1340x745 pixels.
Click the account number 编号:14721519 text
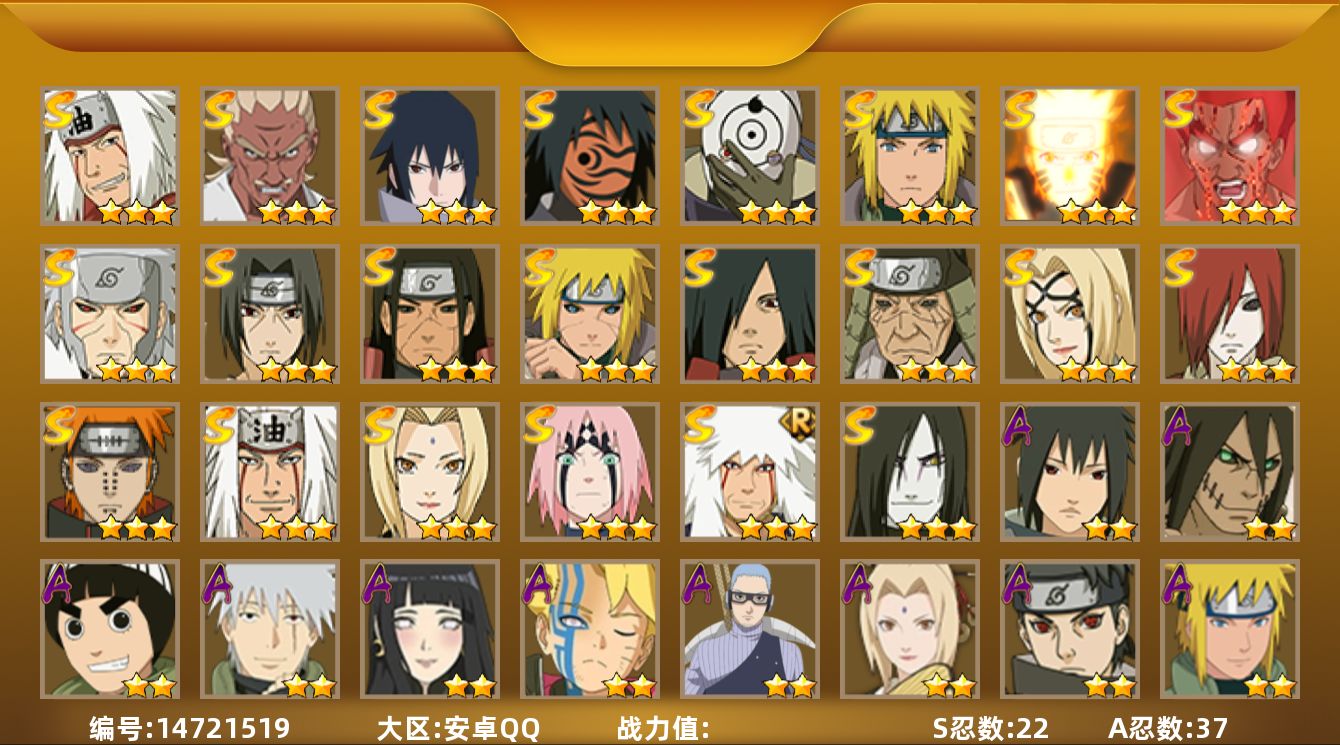(190, 728)
